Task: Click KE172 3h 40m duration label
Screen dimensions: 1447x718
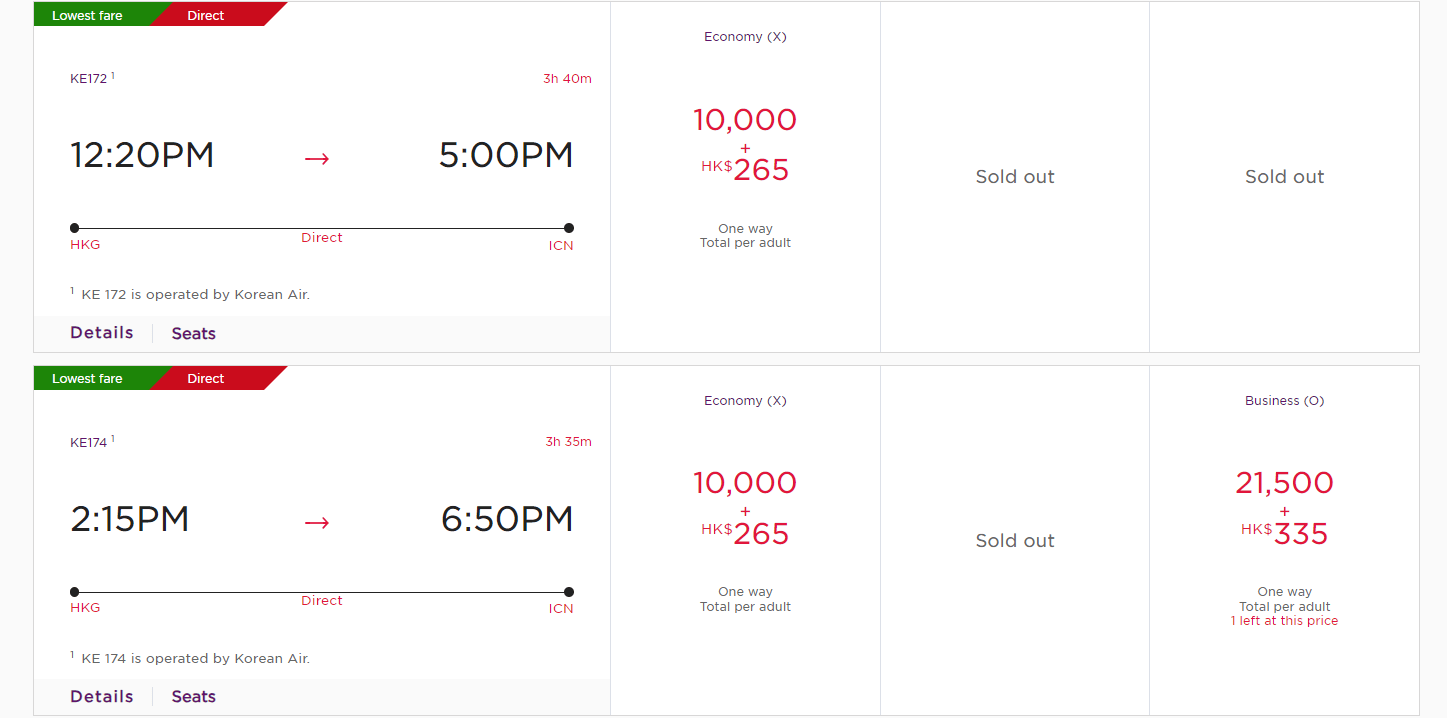Action: [567, 79]
